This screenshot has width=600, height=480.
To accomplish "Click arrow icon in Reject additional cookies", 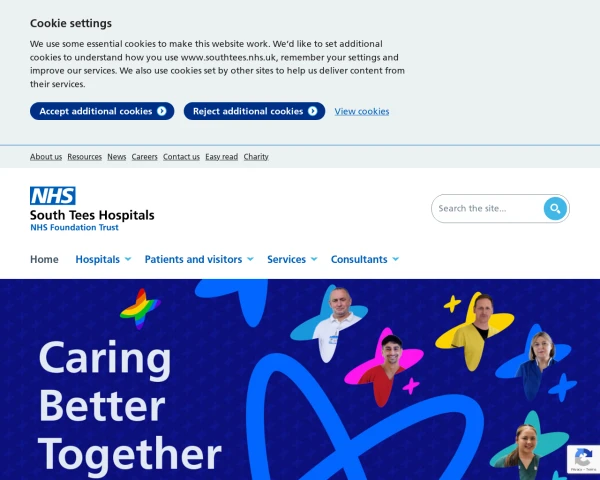I will coord(313,111).
